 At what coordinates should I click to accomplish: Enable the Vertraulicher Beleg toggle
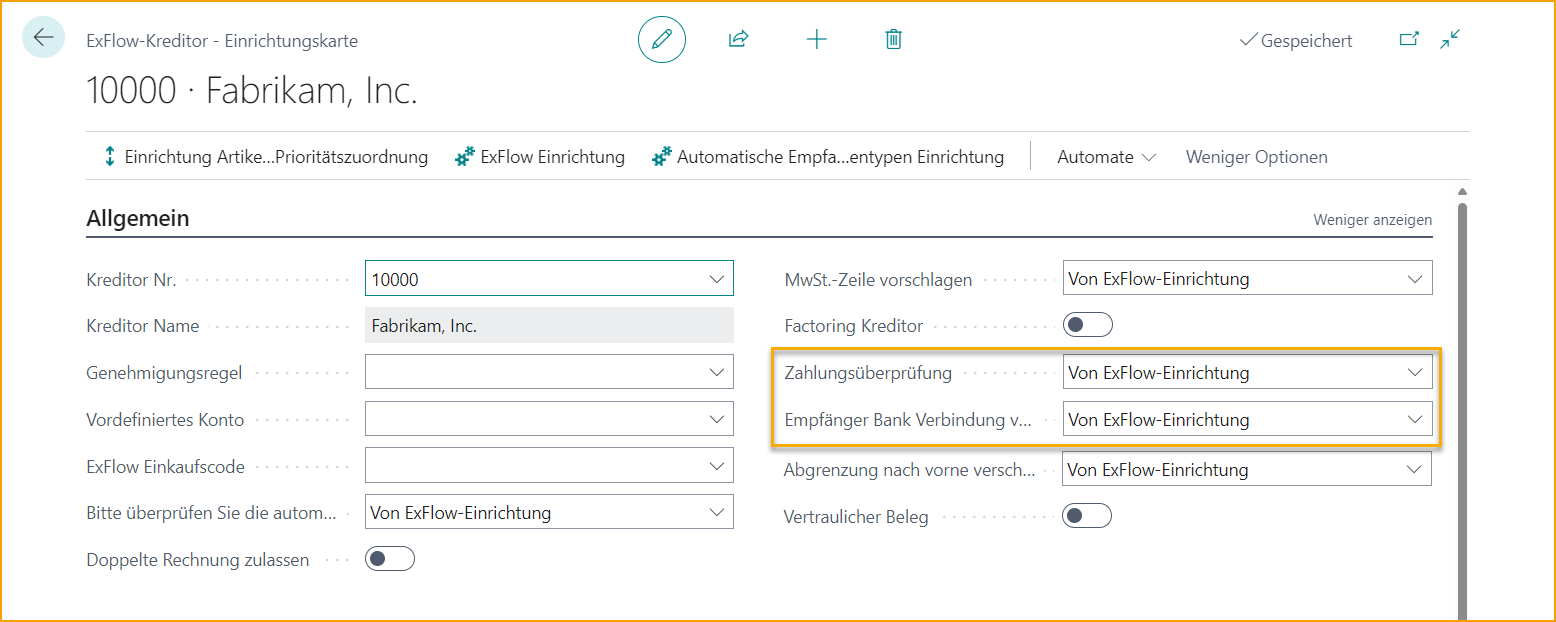point(1087,515)
